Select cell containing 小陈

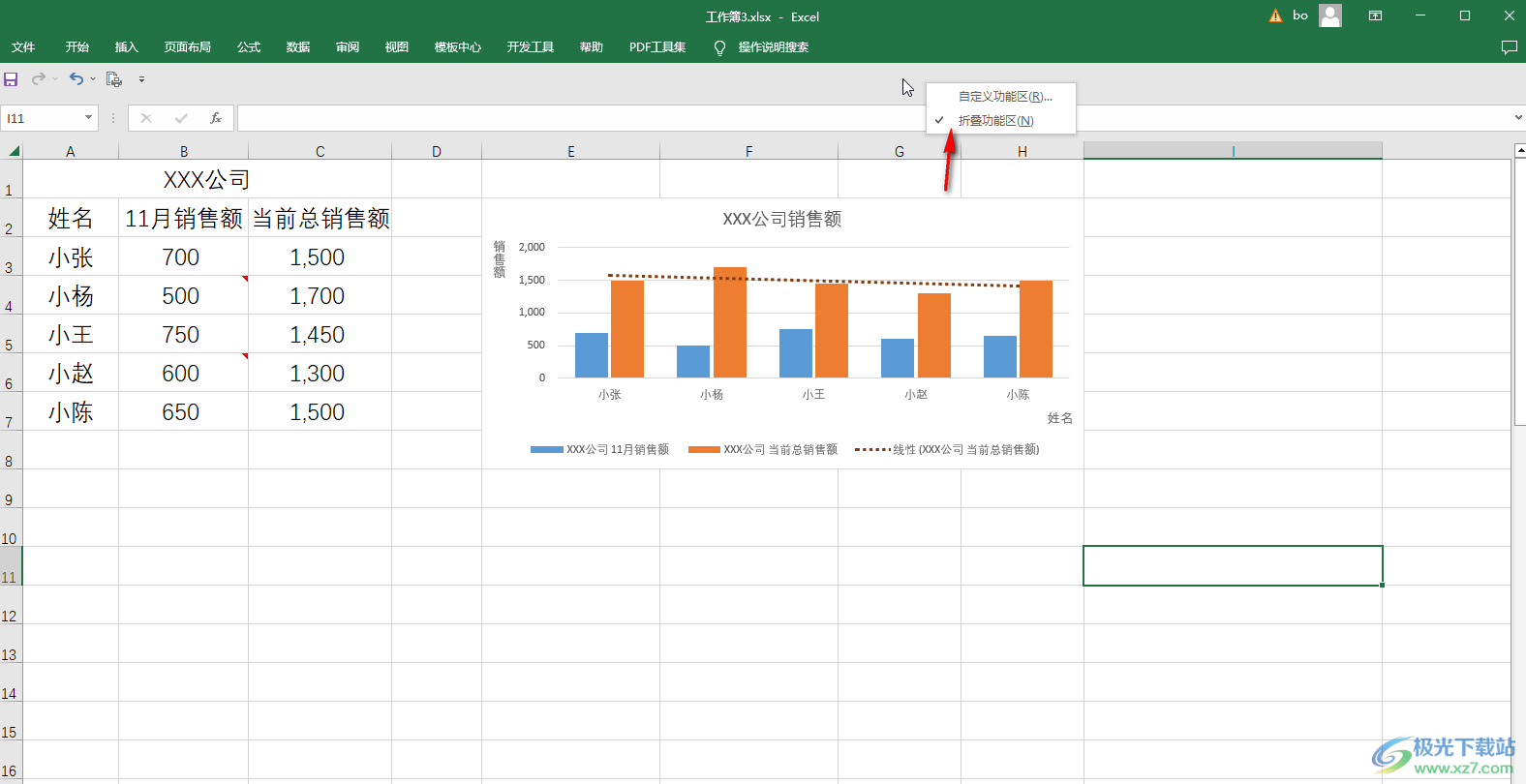coord(71,411)
